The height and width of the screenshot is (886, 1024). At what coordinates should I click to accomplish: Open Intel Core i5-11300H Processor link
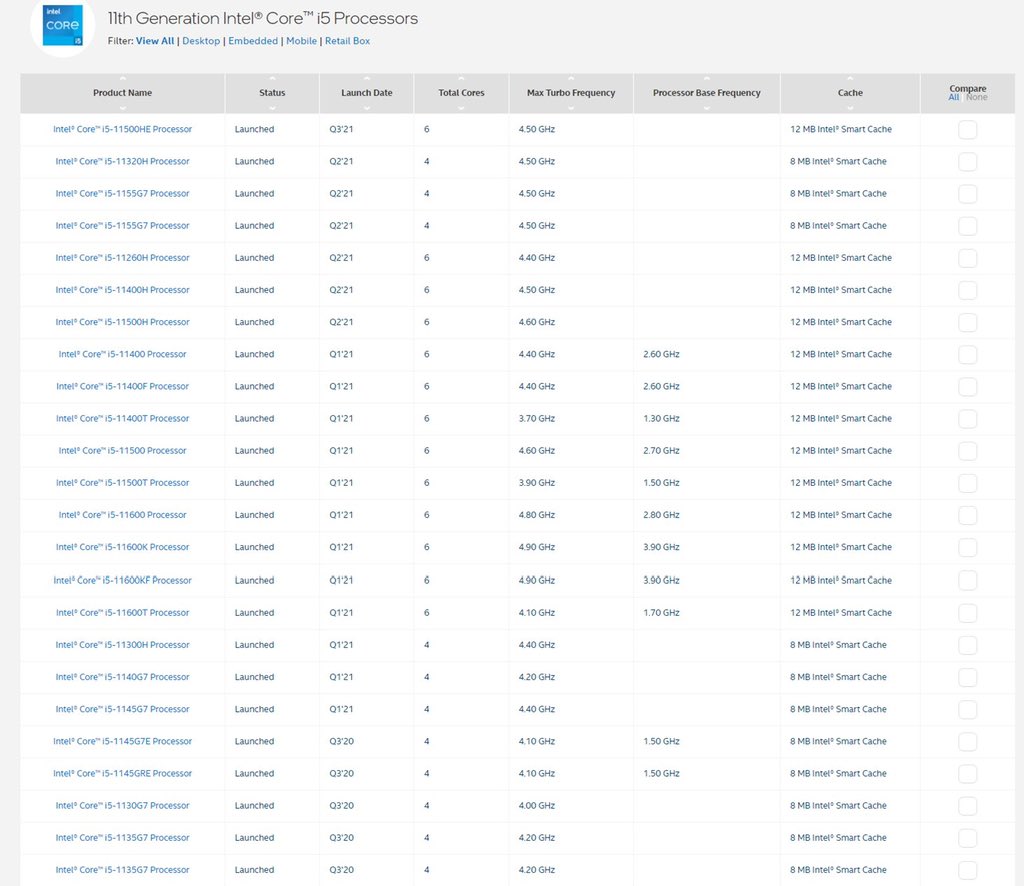coord(122,644)
